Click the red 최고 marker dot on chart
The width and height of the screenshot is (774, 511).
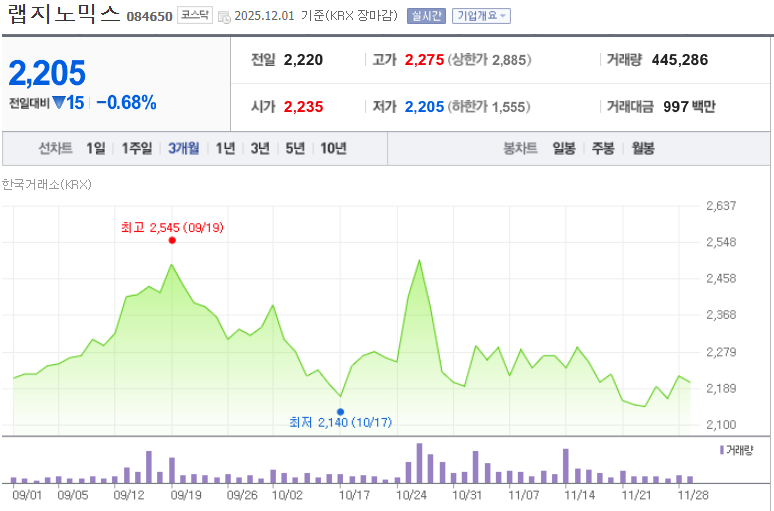click(172, 240)
